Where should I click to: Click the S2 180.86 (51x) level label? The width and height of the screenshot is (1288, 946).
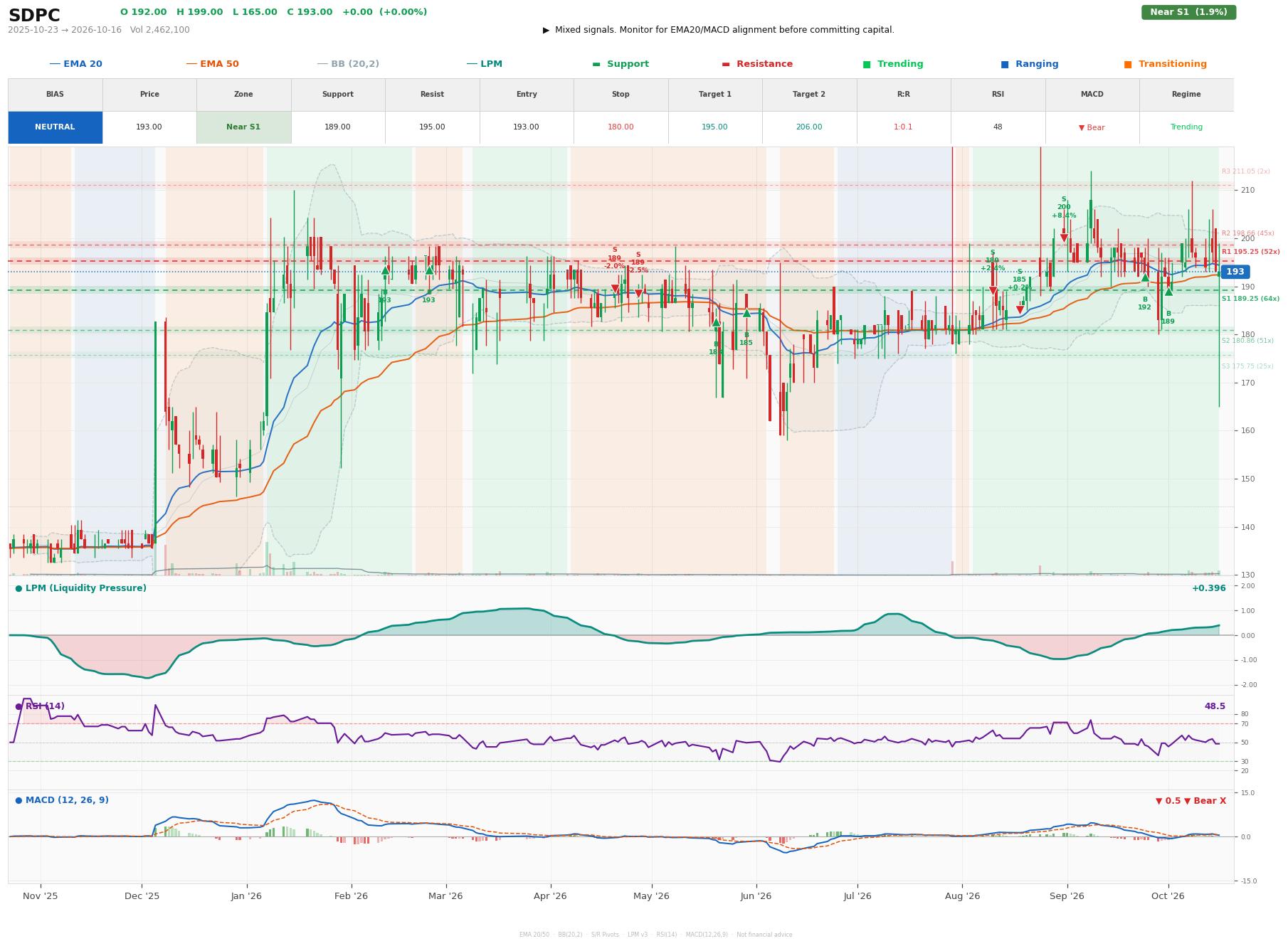coord(1247,341)
